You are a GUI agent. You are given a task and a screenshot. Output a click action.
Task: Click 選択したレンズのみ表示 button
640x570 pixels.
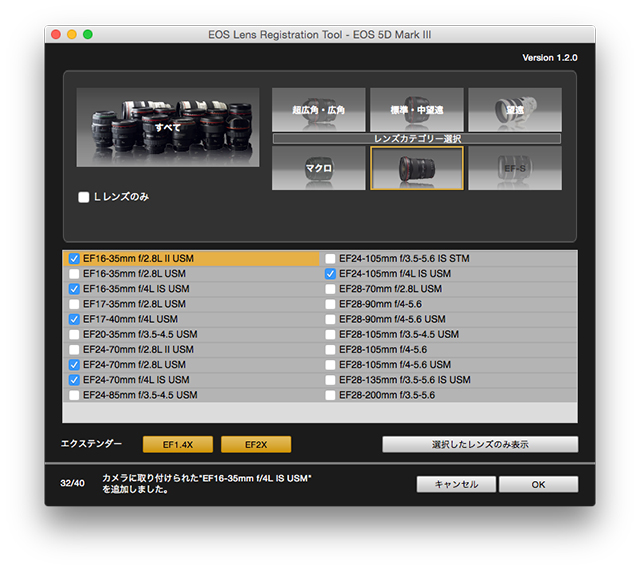tap(480, 444)
